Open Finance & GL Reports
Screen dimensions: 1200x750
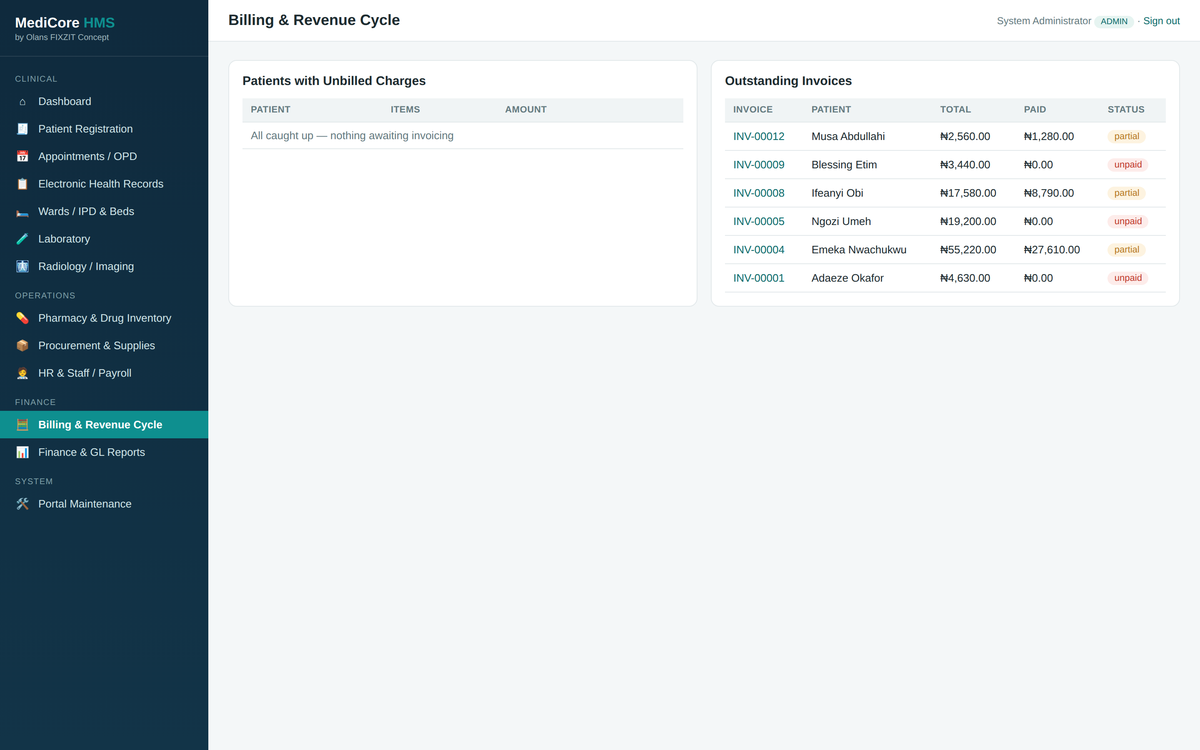pyautogui.click(x=104, y=452)
